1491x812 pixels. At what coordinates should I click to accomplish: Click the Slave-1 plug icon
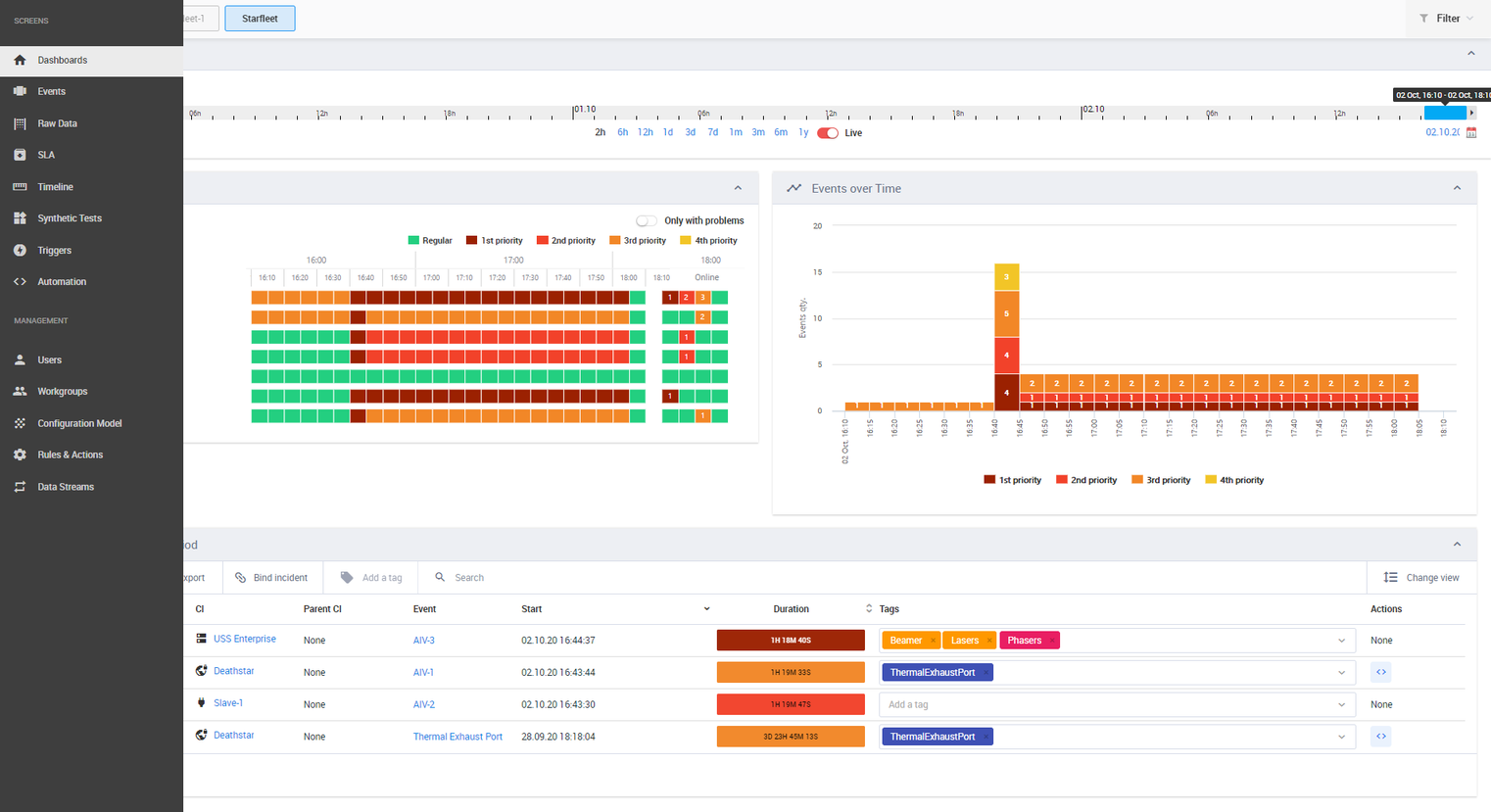(x=201, y=703)
